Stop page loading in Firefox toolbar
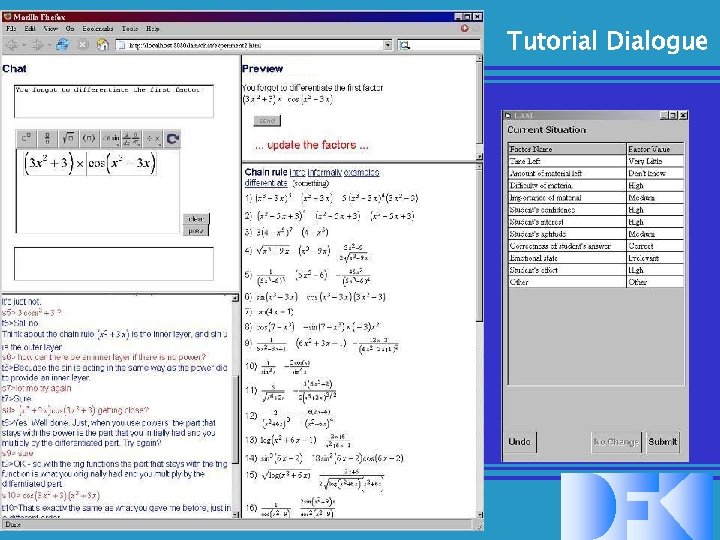The height and width of the screenshot is (540, 720). [83, 45]
